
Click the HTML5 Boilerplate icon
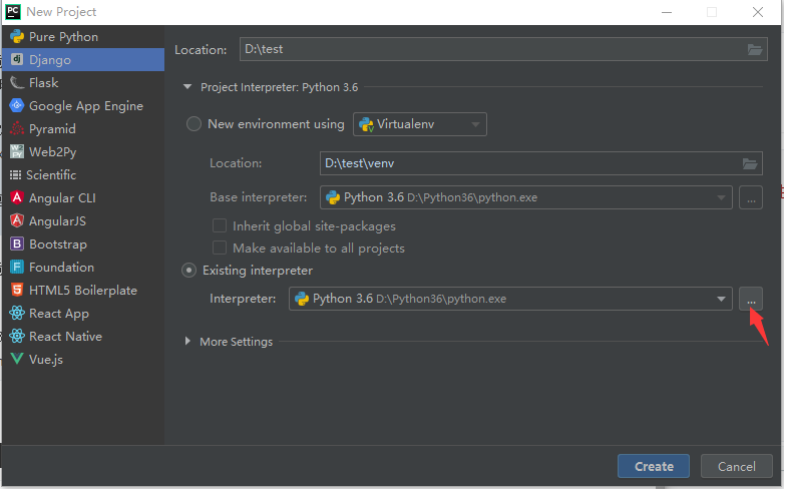(17, 290)
